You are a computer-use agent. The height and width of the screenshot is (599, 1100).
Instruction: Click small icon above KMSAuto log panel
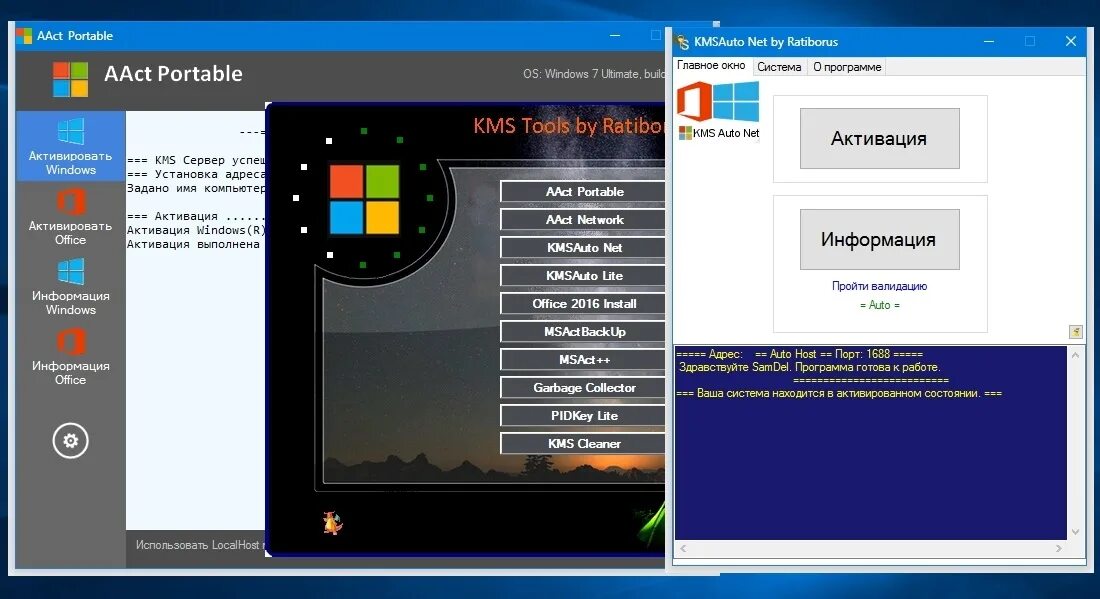click(1075, 332)
